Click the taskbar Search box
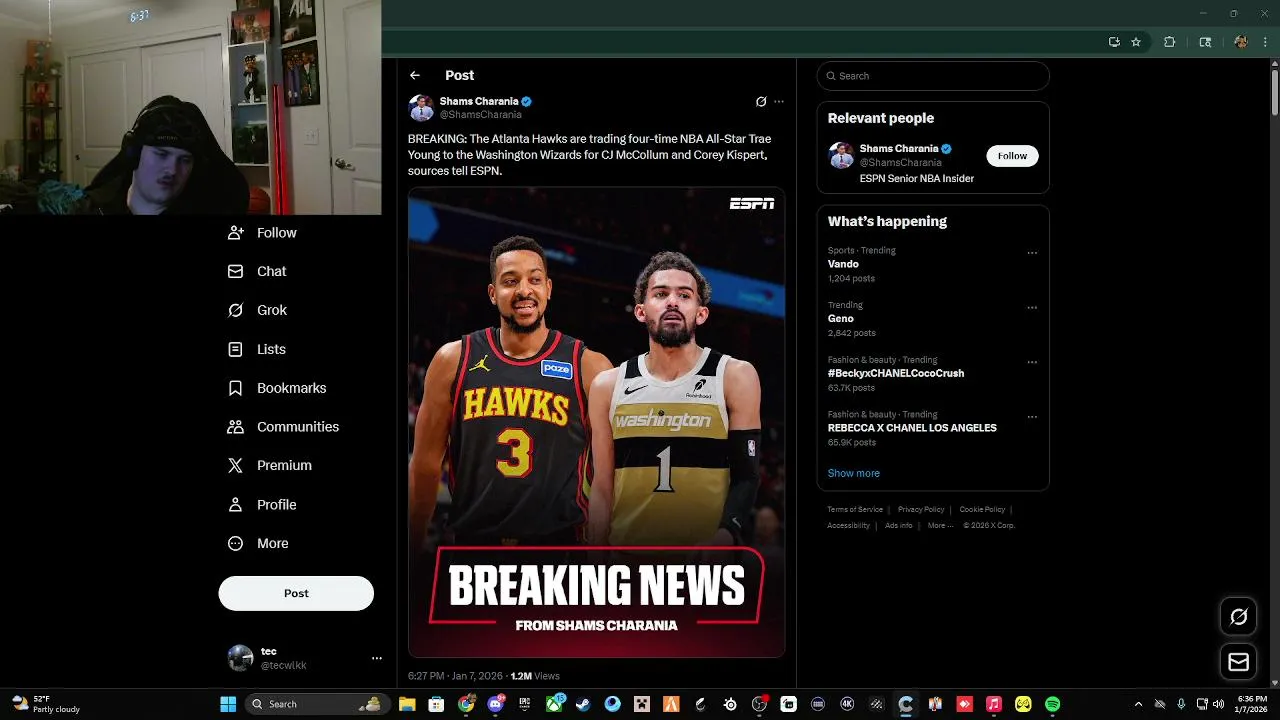The image size is (1280, 720). point(316,704)
